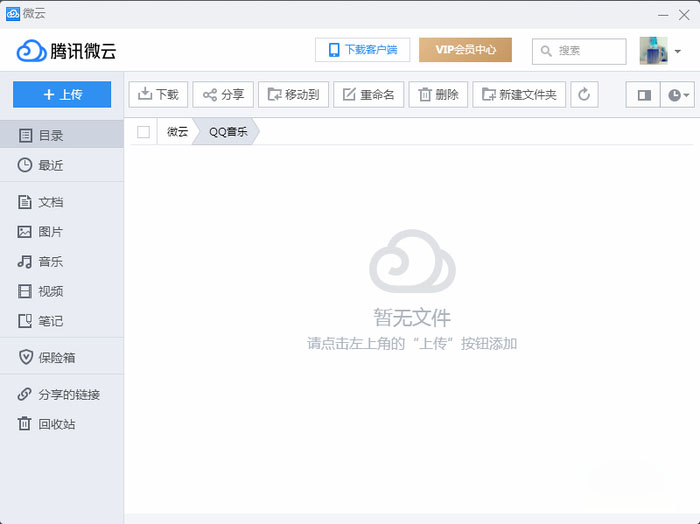This screenshot has width=700, height=524.
Task: Click the 删除 delete button
Action: click(438, 95)
